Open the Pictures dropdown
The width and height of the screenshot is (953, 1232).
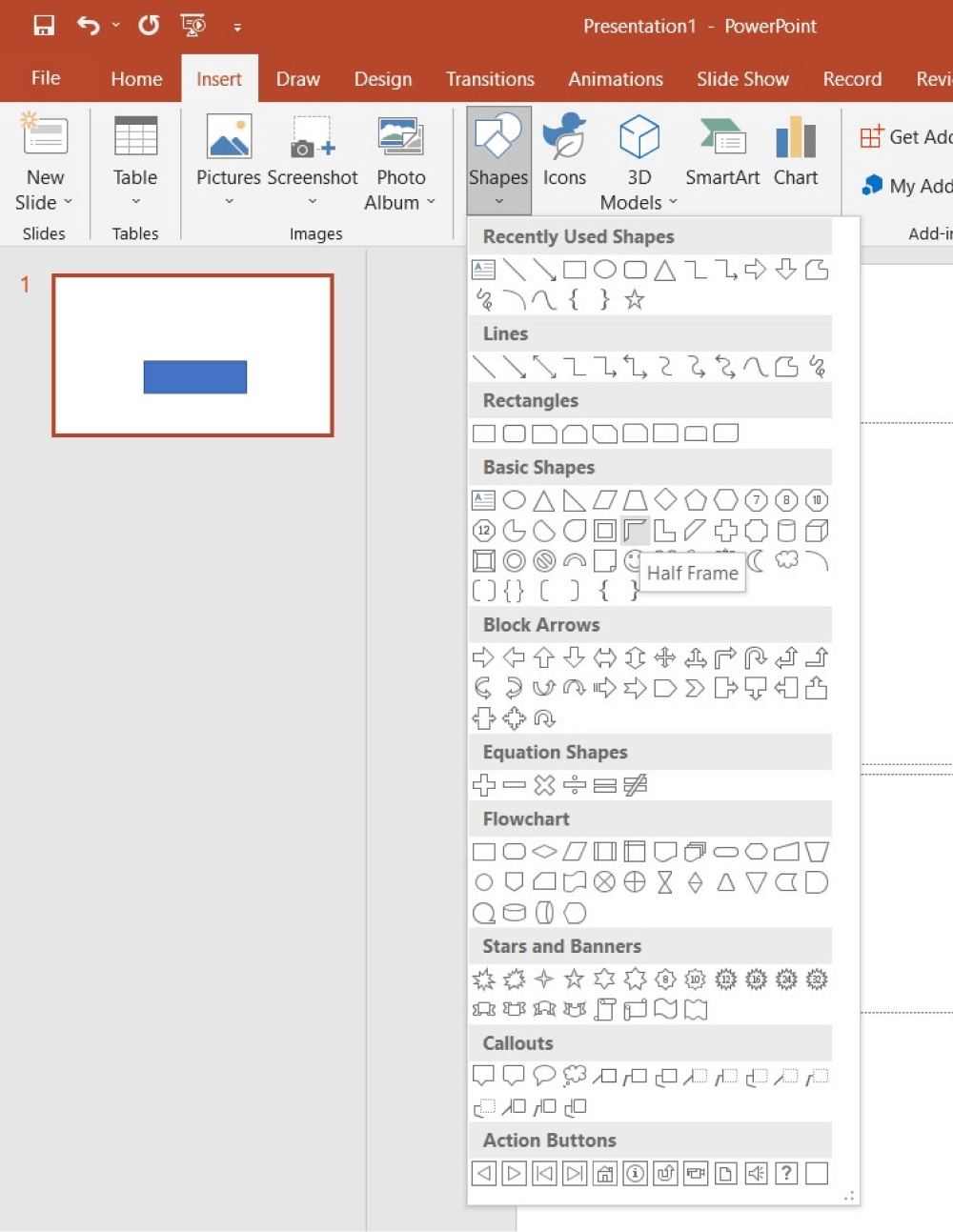[x=228, y=201]
